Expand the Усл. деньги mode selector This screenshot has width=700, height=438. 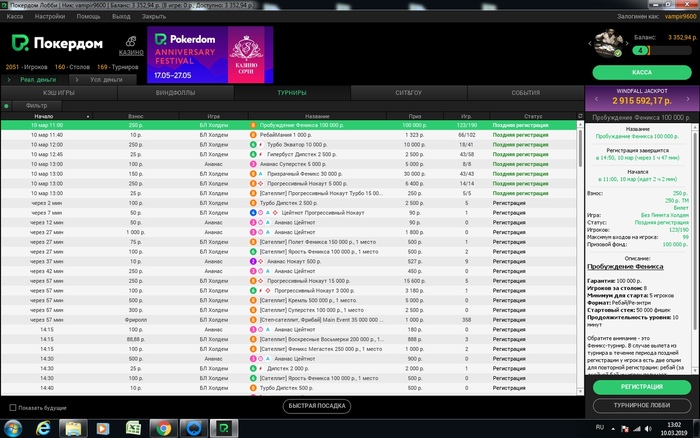coord(103,79)
